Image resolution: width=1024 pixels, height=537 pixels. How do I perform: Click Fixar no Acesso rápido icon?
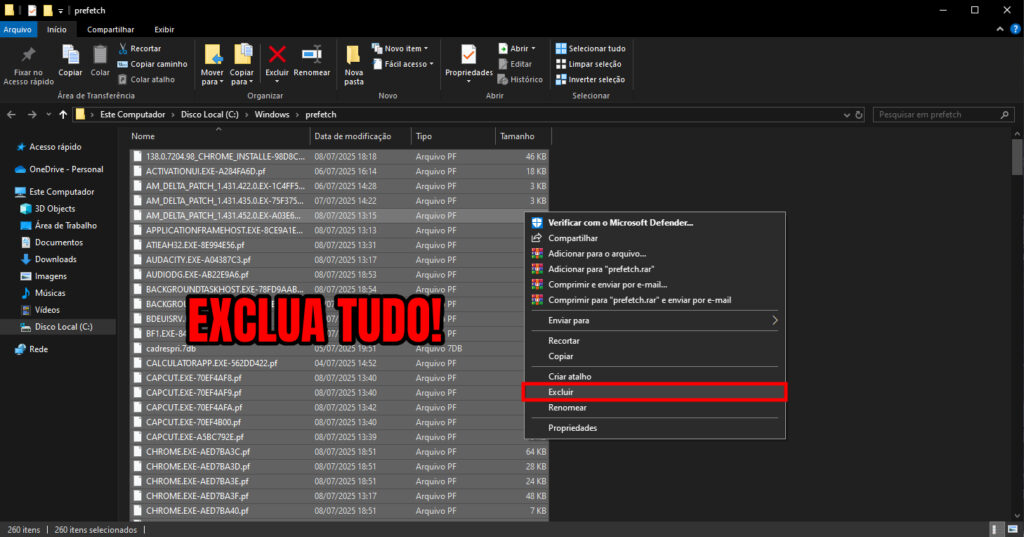[28, 56]
